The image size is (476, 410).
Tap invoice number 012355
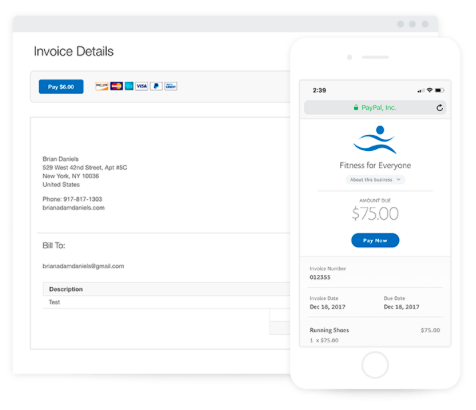point(320,277)
